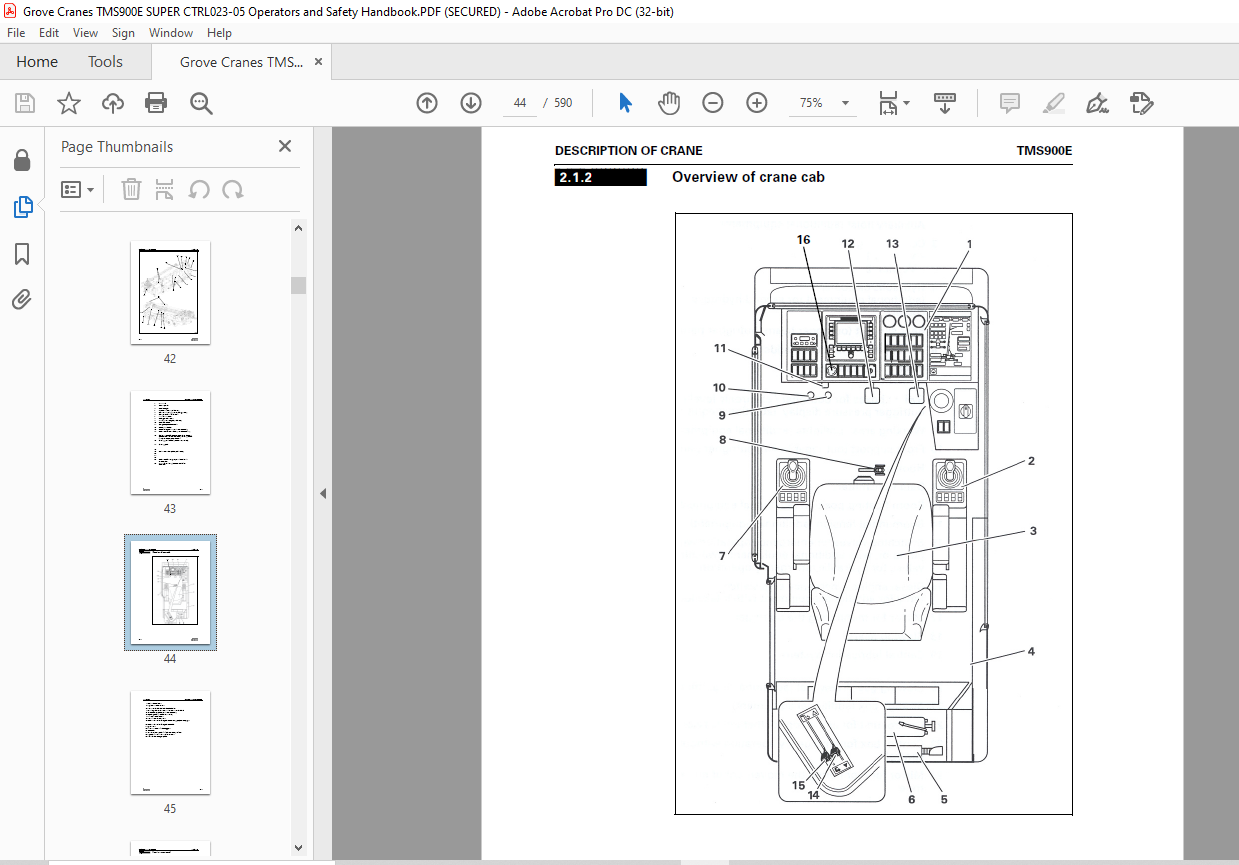Zoom out with the minus button
This screenshot has width=1239, height=865.
tap(712, 103)
